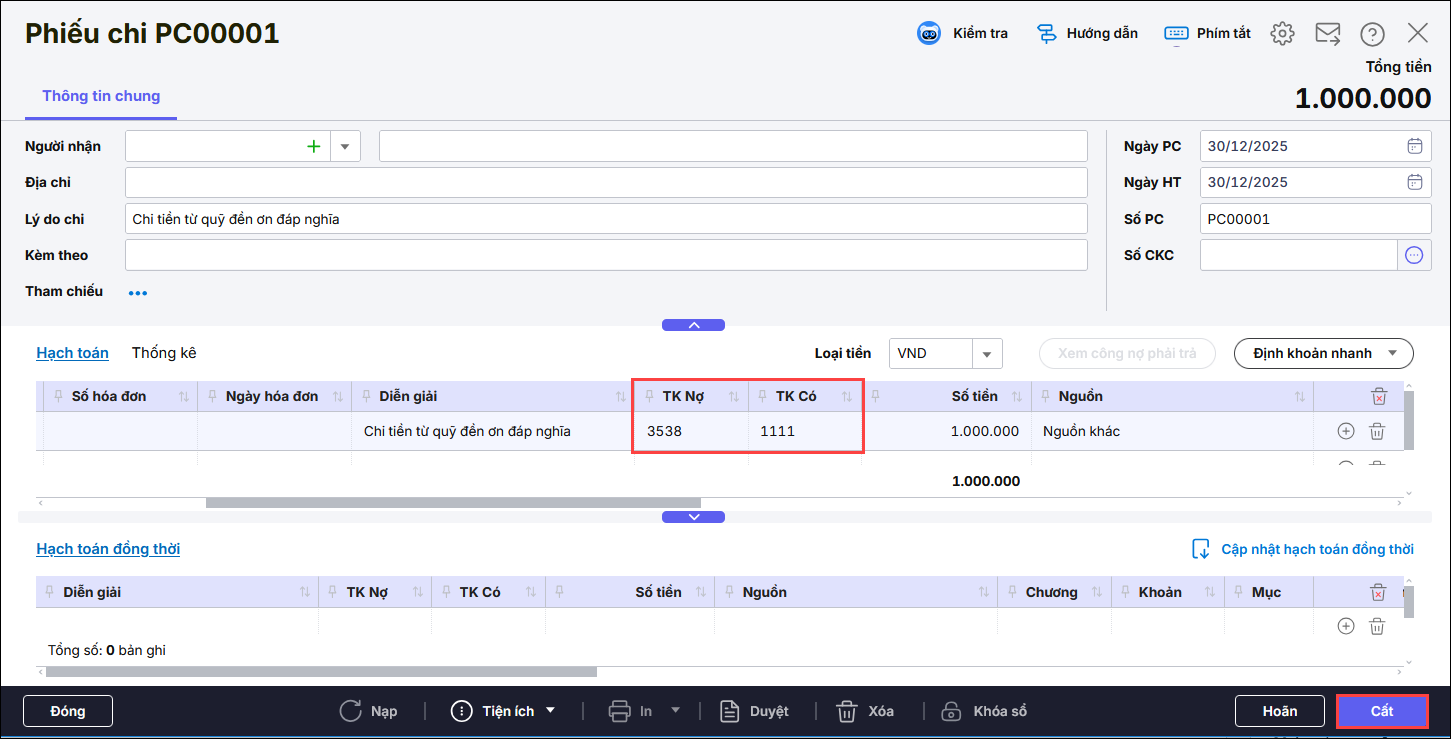
Task: Open the help question mark icon
Action: coord(1372,33)
